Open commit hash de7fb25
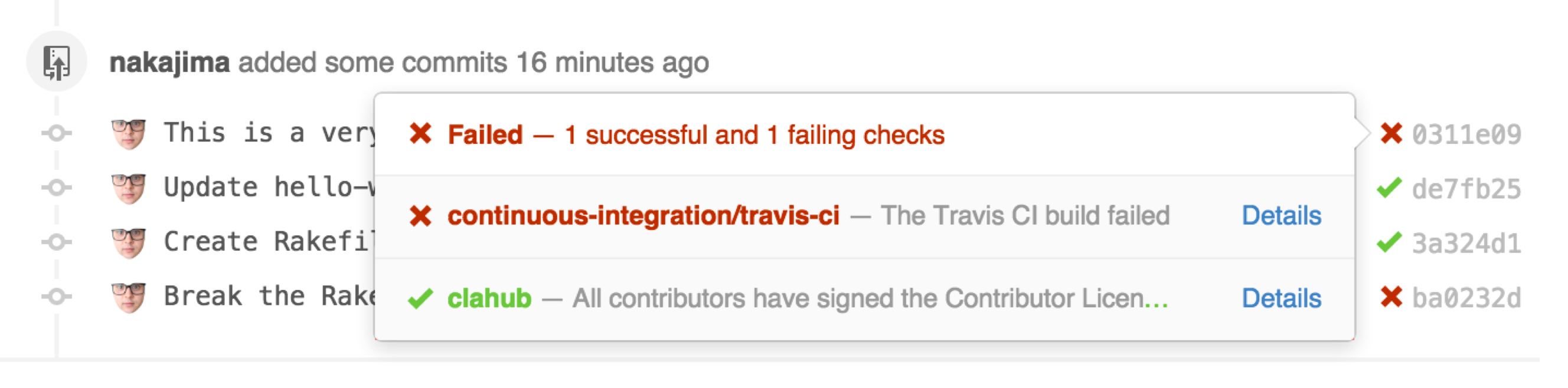 [1466, 189]
